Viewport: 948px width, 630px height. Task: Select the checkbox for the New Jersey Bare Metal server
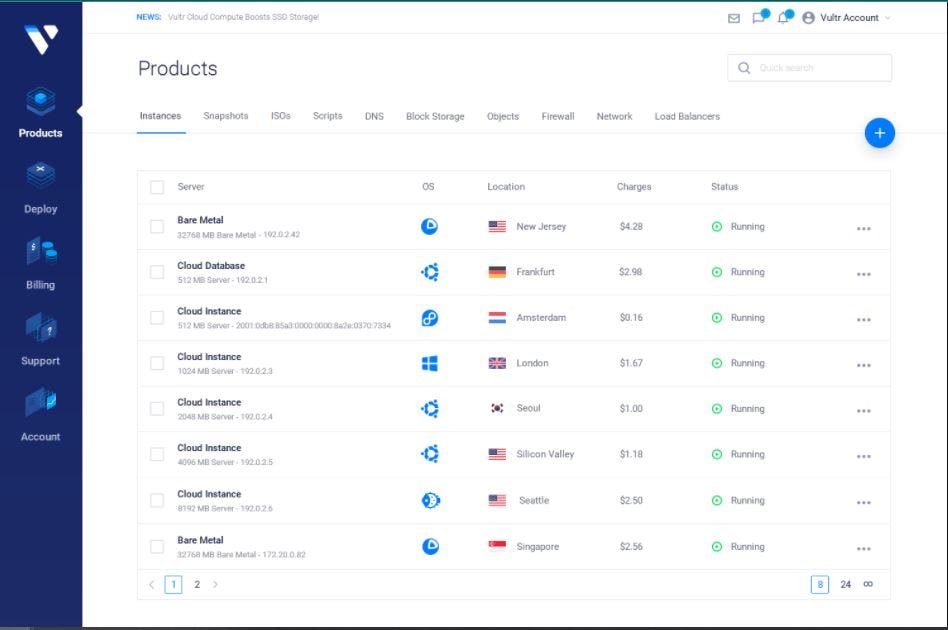coord(157,226)
